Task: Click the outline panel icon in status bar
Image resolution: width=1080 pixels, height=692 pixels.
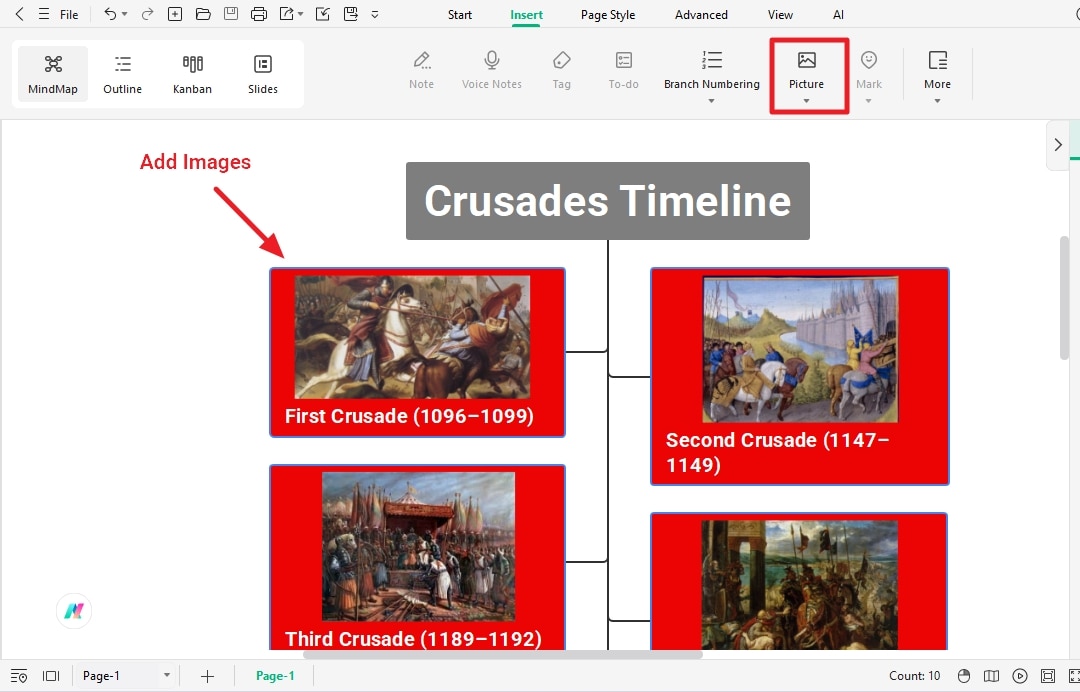Action: coord(19,675)
